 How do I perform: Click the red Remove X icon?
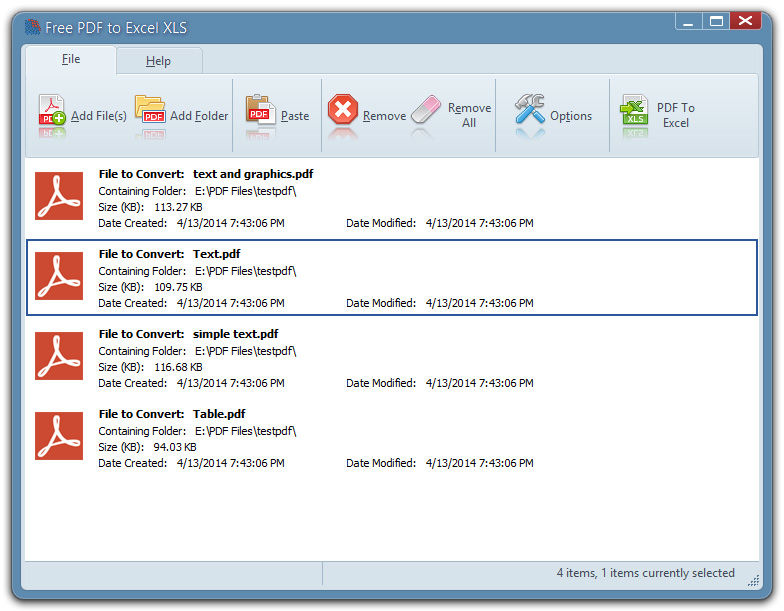[x=343, y=109]
